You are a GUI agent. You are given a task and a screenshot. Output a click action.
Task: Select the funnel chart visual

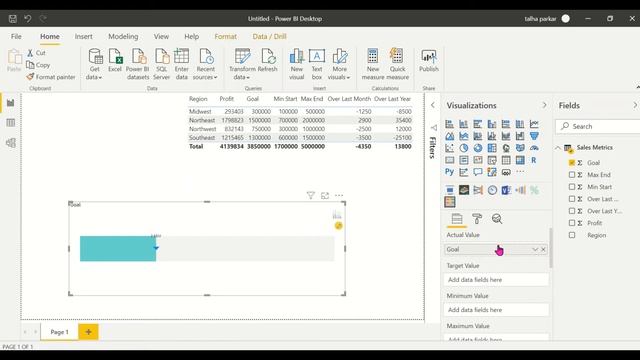[x=534, y=136]
